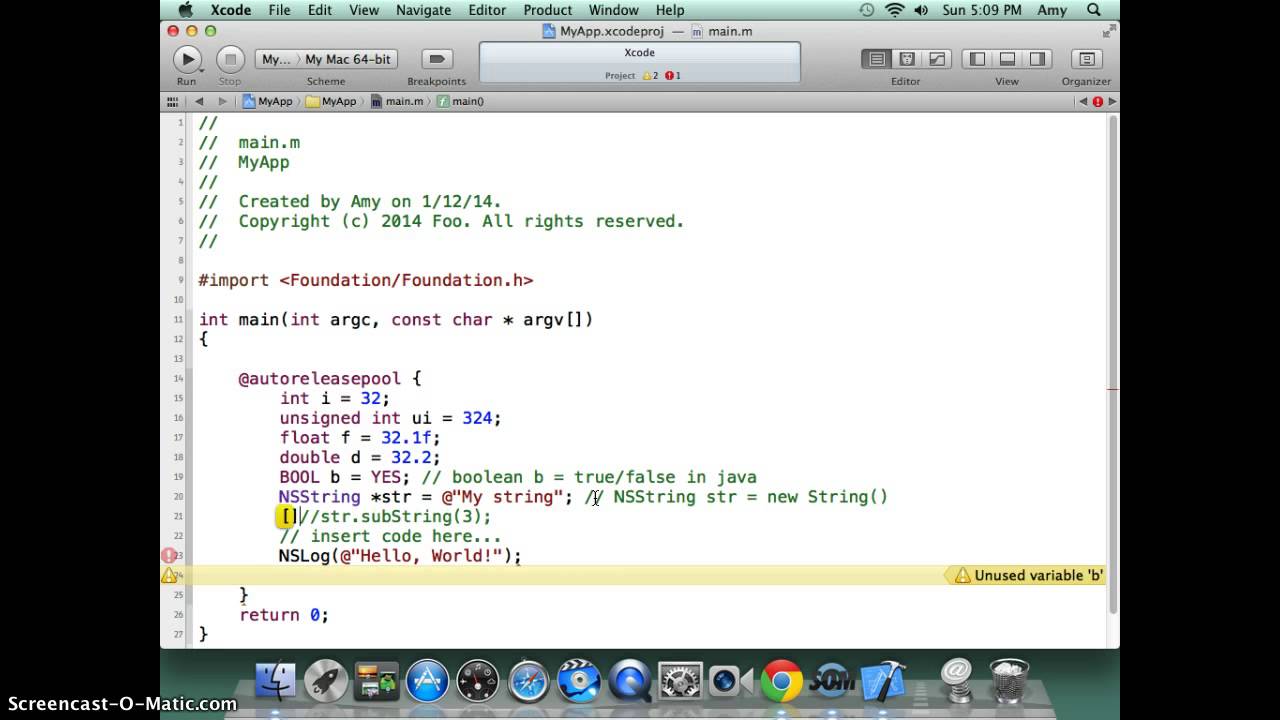Click the warning icon in line 24 gutter

169,575
